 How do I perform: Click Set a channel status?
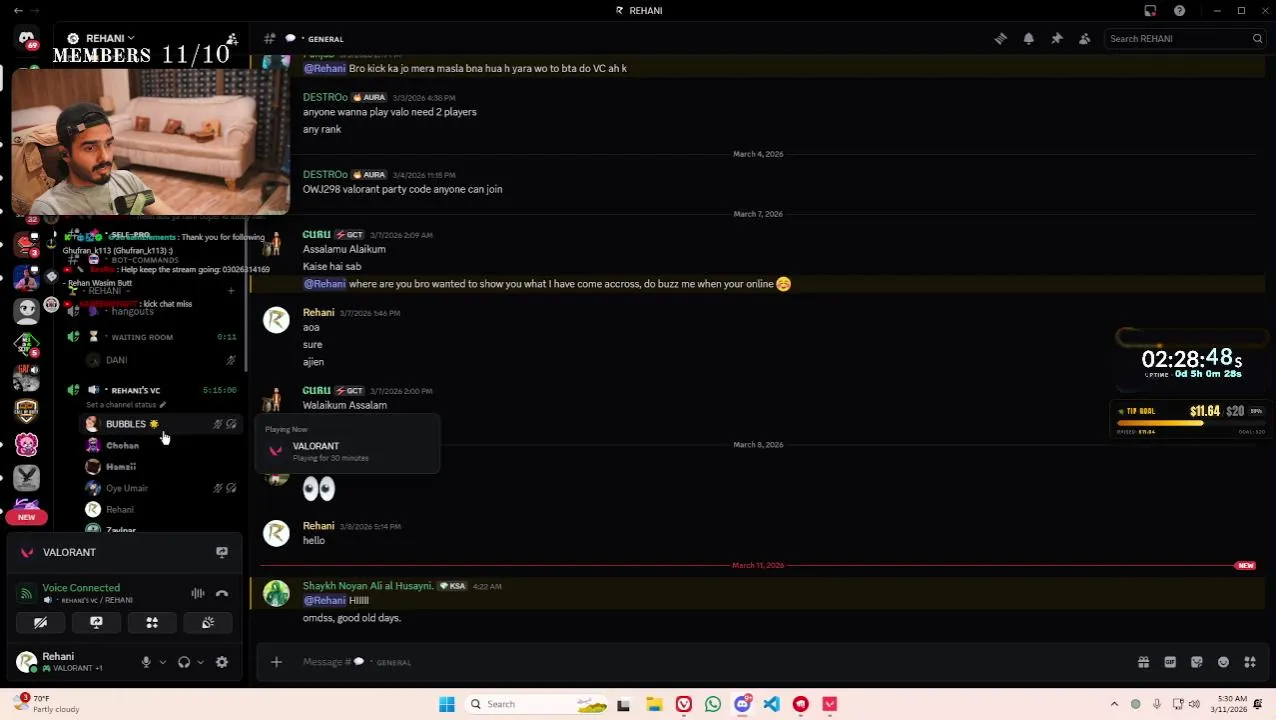click(x=125, y=405)
